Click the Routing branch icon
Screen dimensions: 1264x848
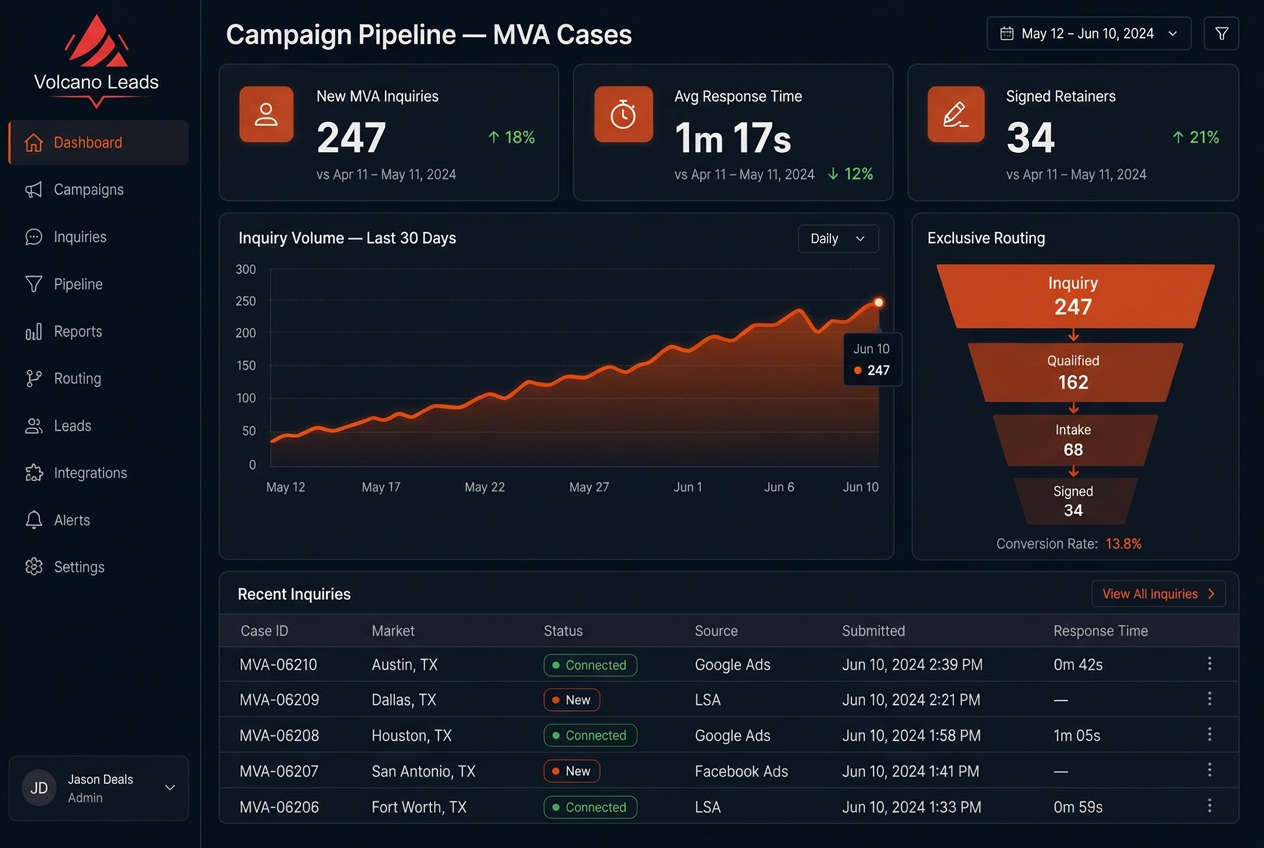pos(34,378)
